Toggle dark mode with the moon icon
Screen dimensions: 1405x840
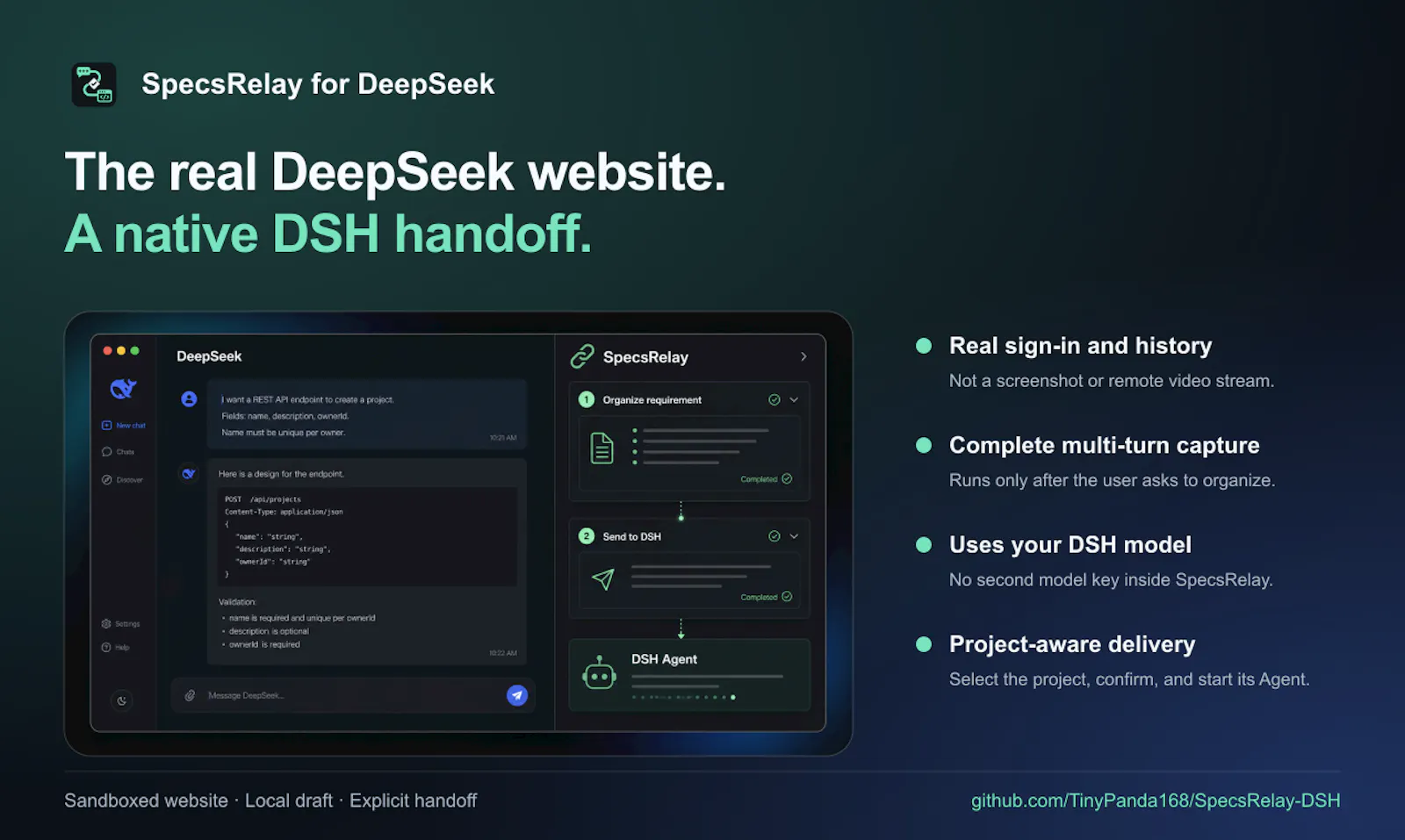(x=122, y=700)
